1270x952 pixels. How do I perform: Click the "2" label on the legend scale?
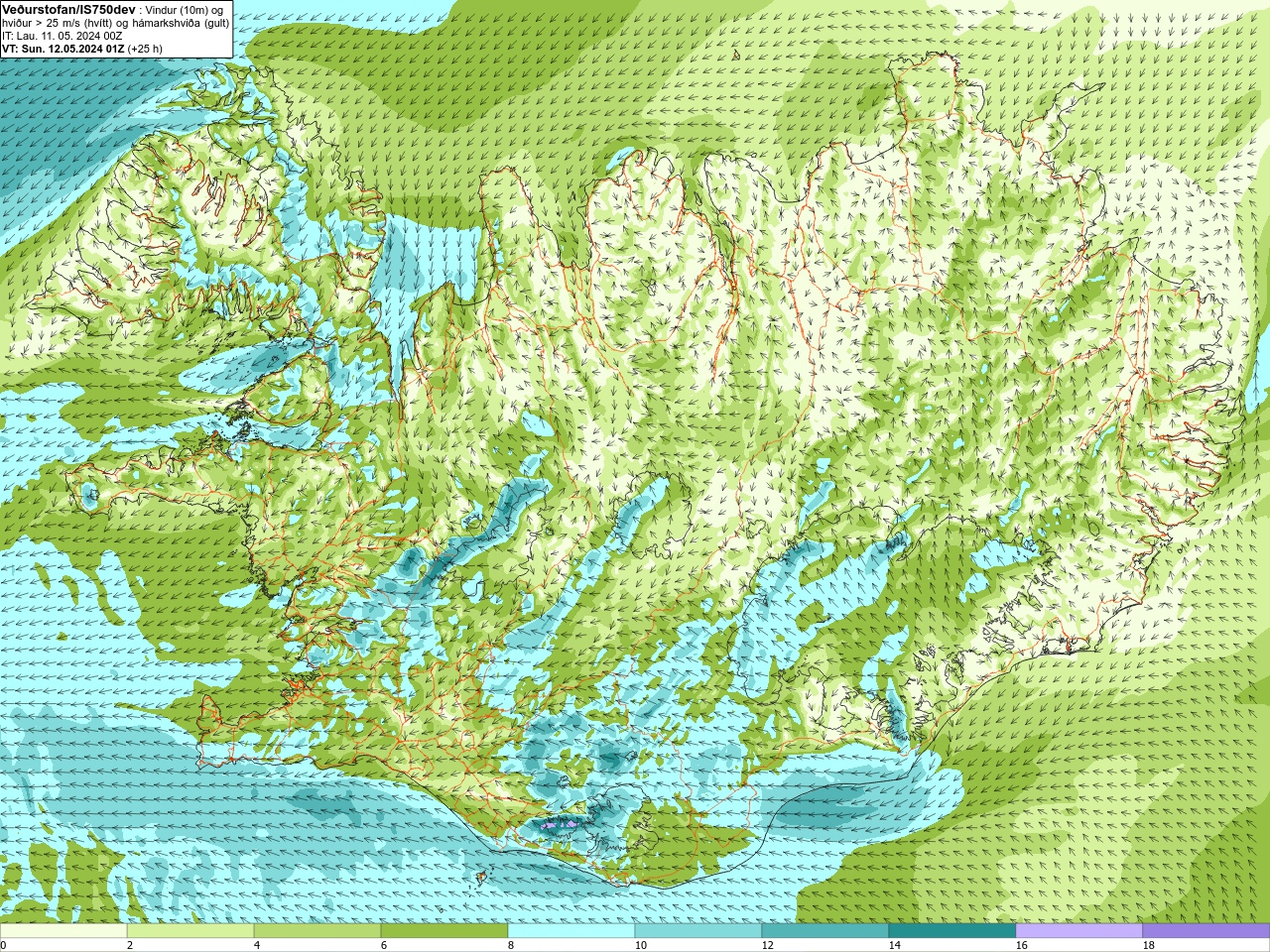point(130,945)
